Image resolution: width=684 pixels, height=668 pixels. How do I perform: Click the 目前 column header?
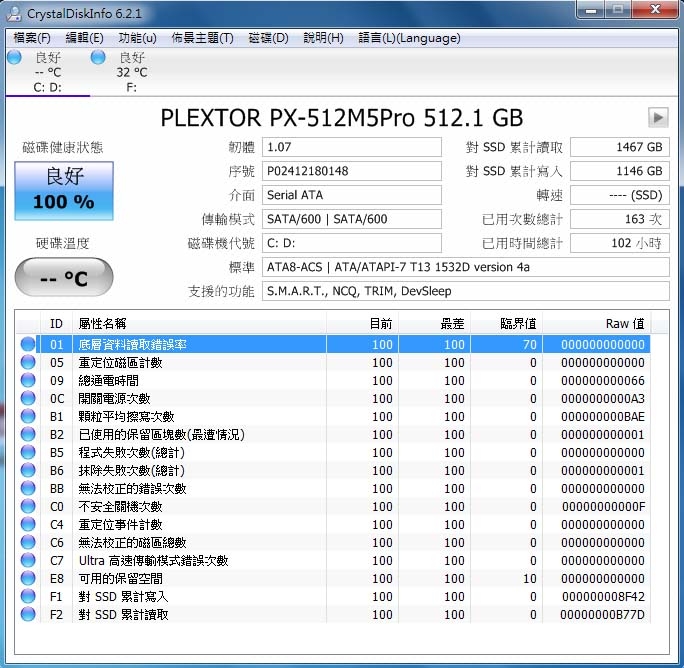click(363, 324)
